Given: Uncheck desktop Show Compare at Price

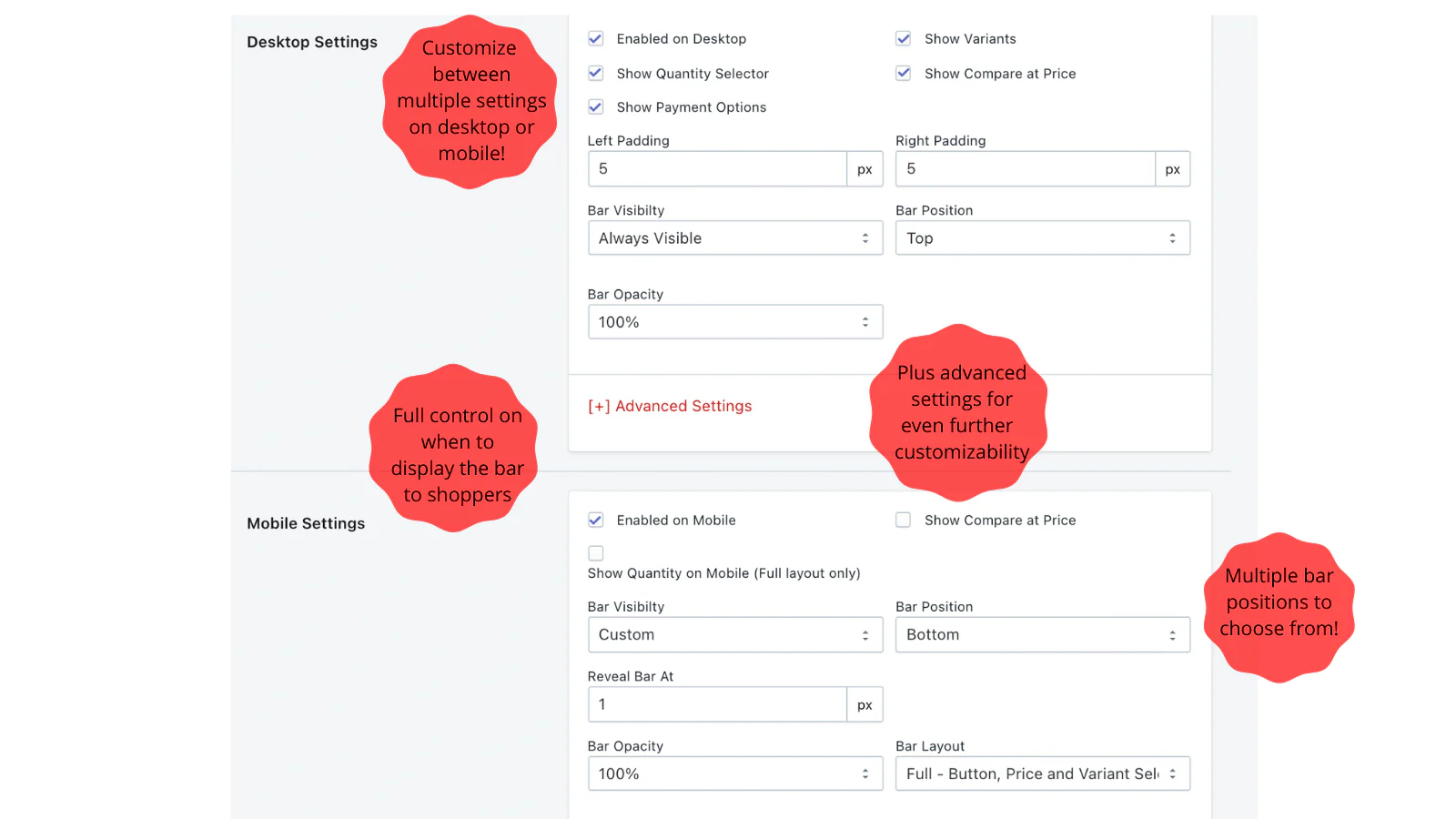Looking at the screenshot, I should click(x=904, y=73).
